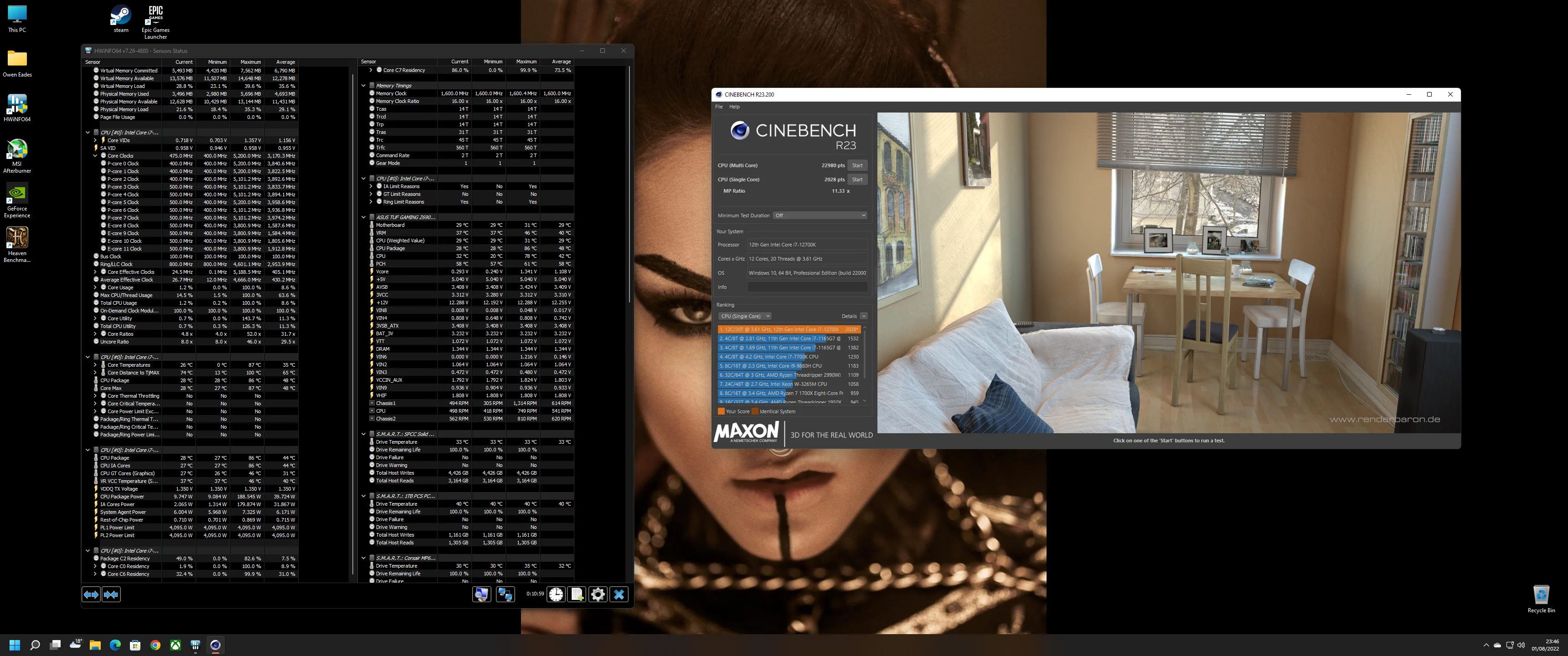This screenshot has width=1568, height=656.
Task: Click HWiNFO expand-columns double arrow icon
Action: tap(91, 594)
